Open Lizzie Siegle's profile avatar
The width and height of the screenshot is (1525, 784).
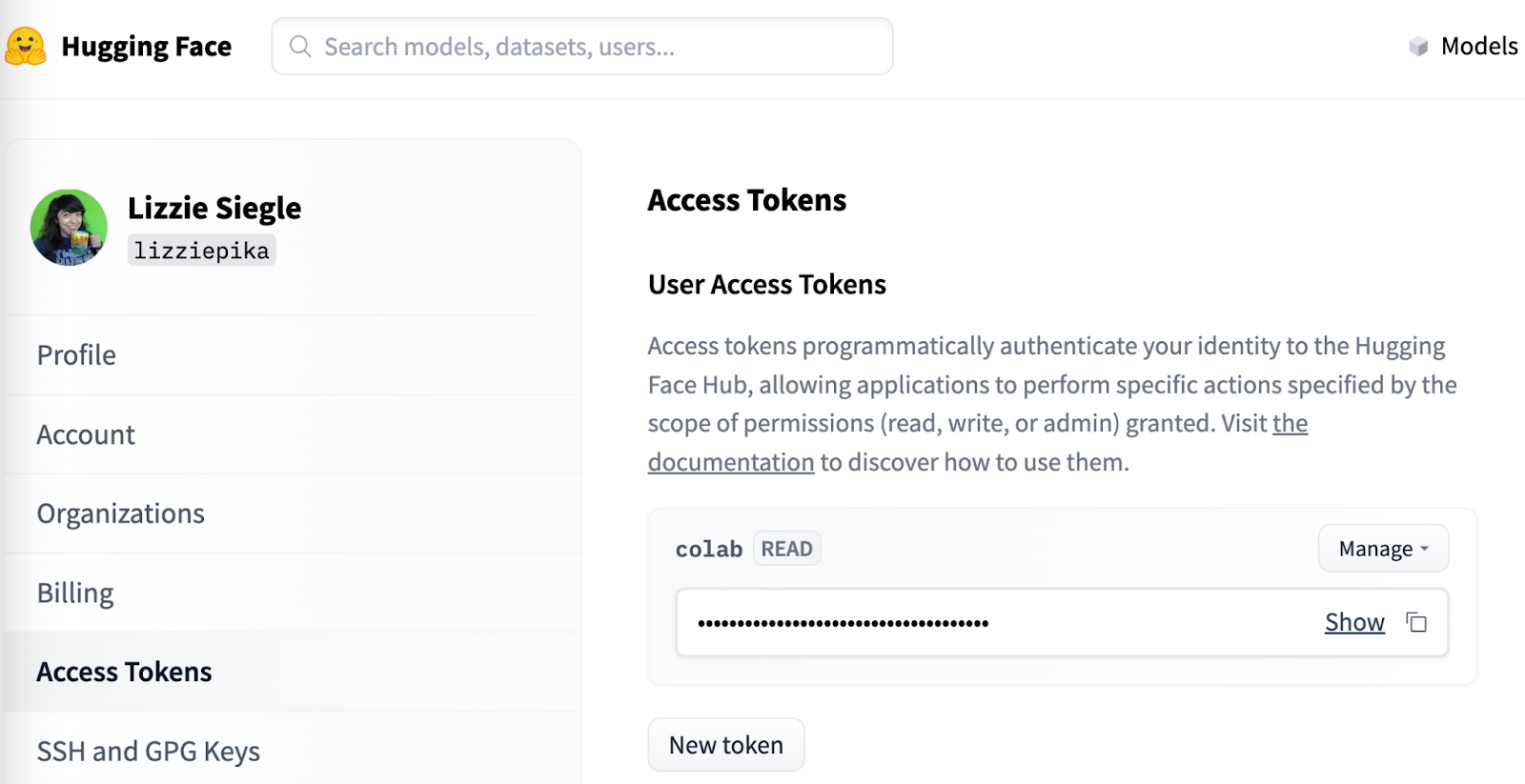(69, 227)
